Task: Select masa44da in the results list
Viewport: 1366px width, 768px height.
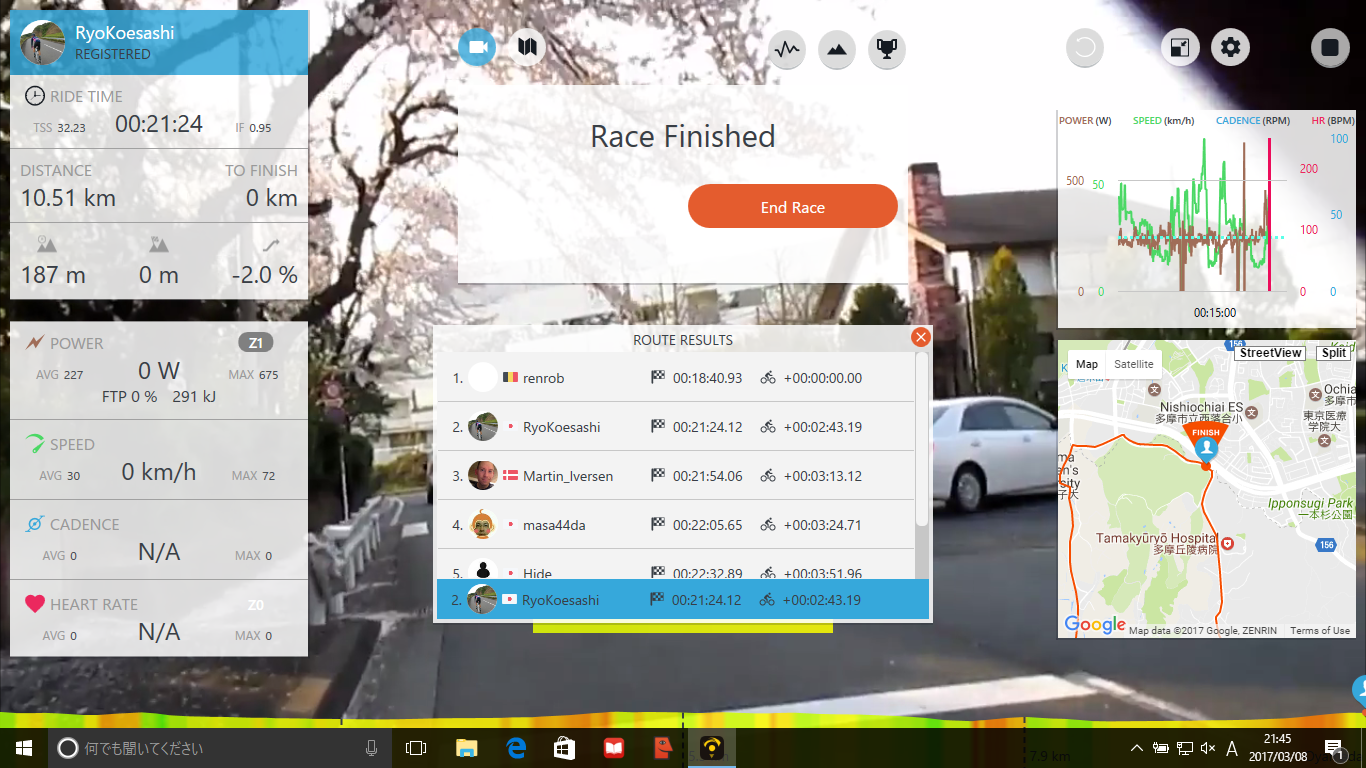Action: (x=676, y=525)
